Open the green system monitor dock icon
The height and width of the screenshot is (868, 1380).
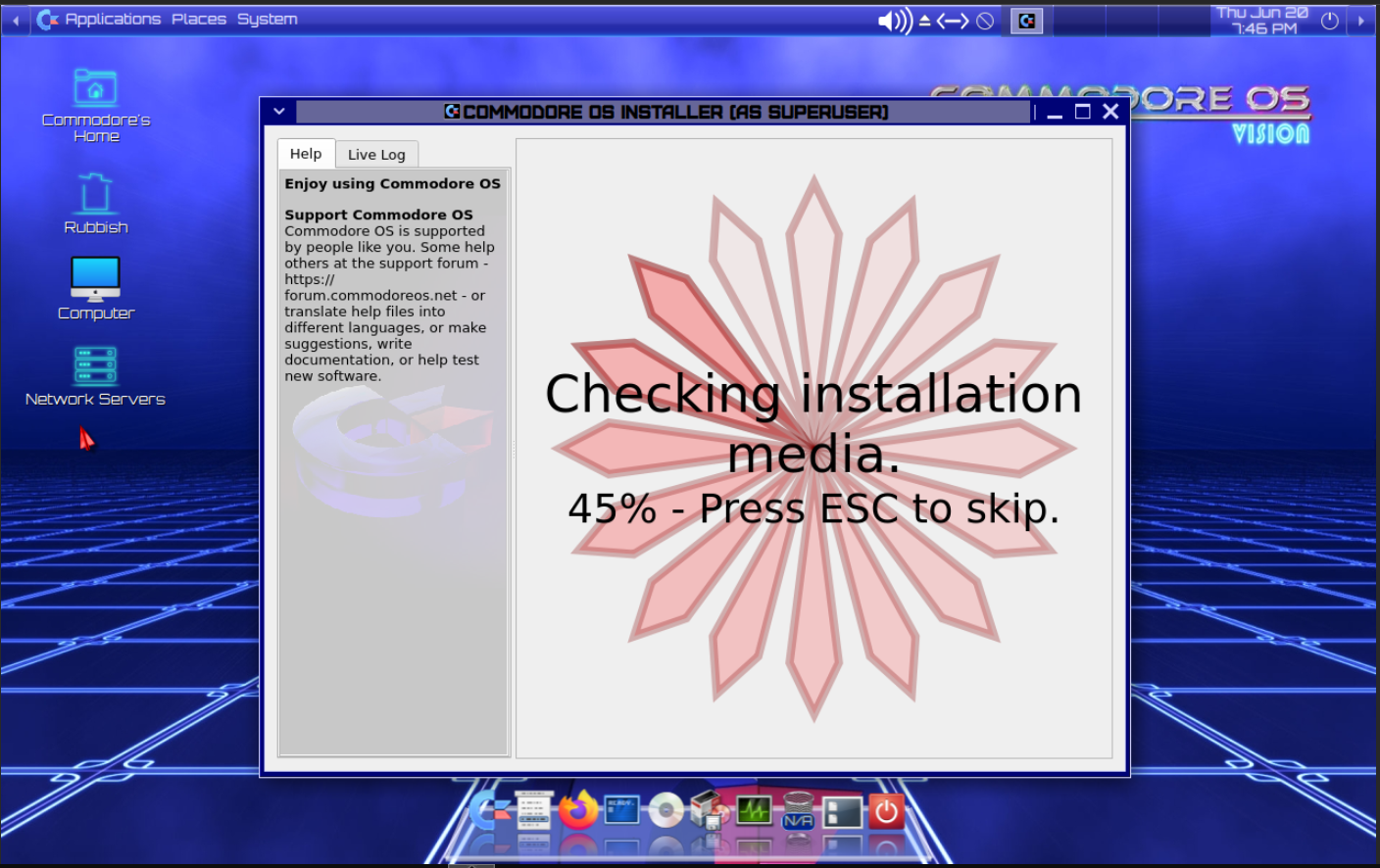[x=754, y=810]
